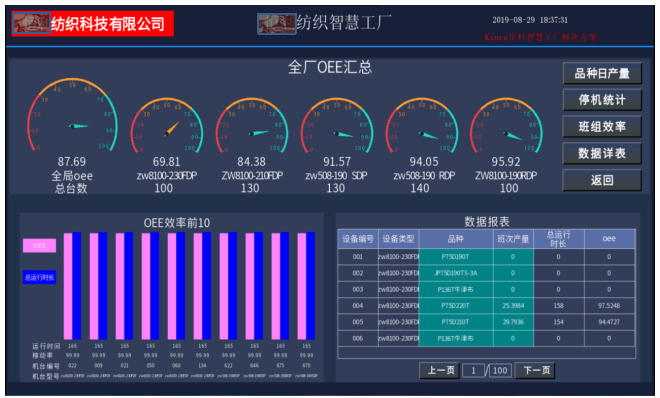Image resolution: width=660 pixels, height=398 pixels.
Task: Click the P75D210T variety cell
Action: coord(456,322)
